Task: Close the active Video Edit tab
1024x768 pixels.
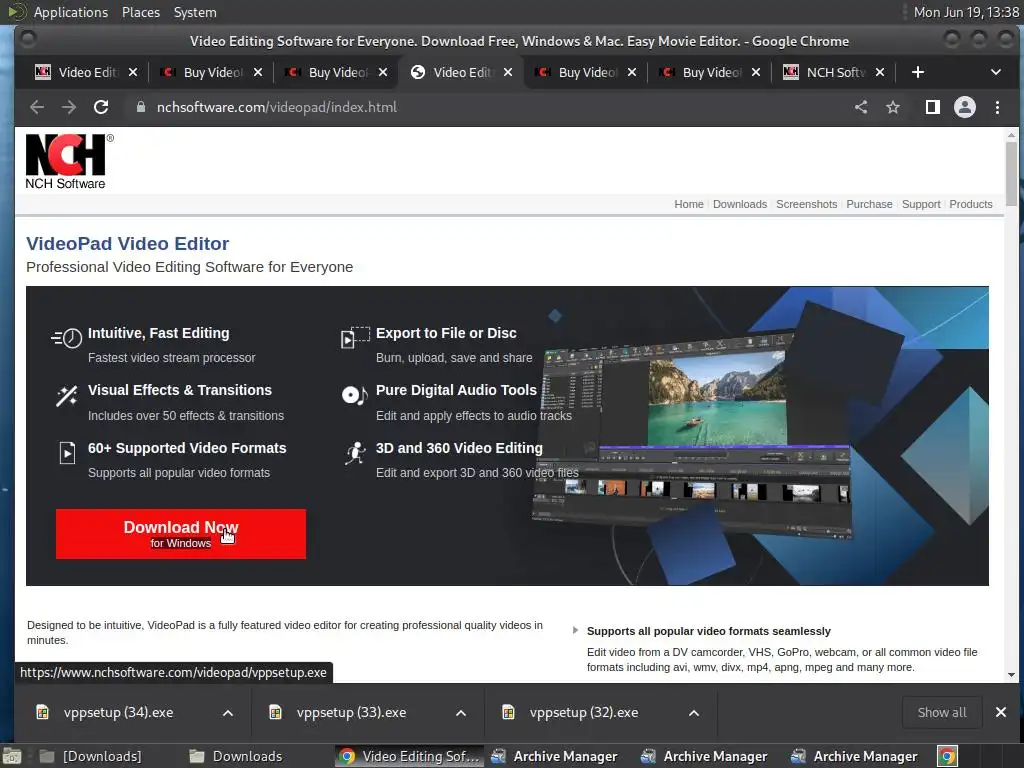Action: pos(508,72)
